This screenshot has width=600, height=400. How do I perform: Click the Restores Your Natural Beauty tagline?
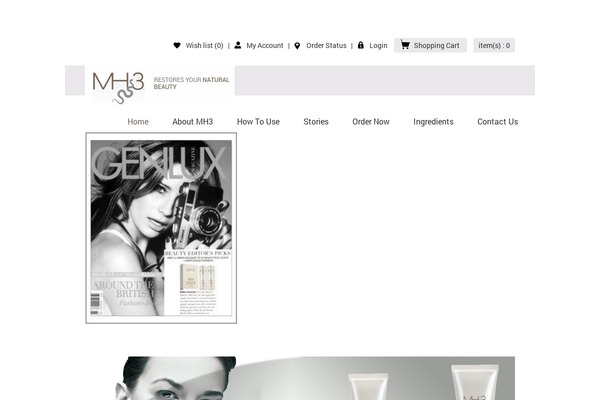click(191, 83)
